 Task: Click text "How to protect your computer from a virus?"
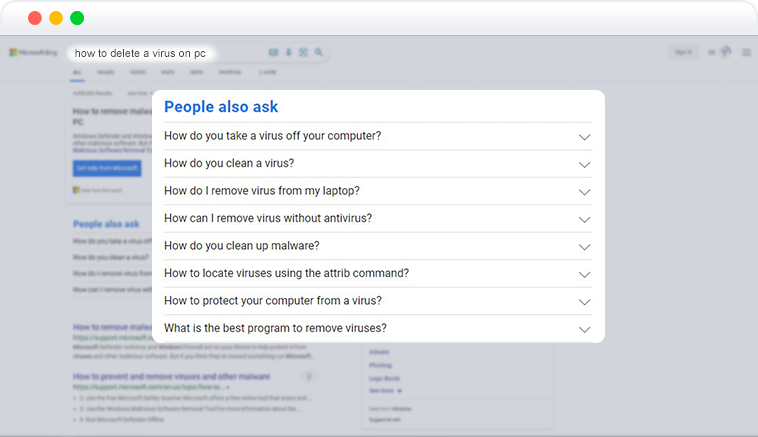click(273, 301)
